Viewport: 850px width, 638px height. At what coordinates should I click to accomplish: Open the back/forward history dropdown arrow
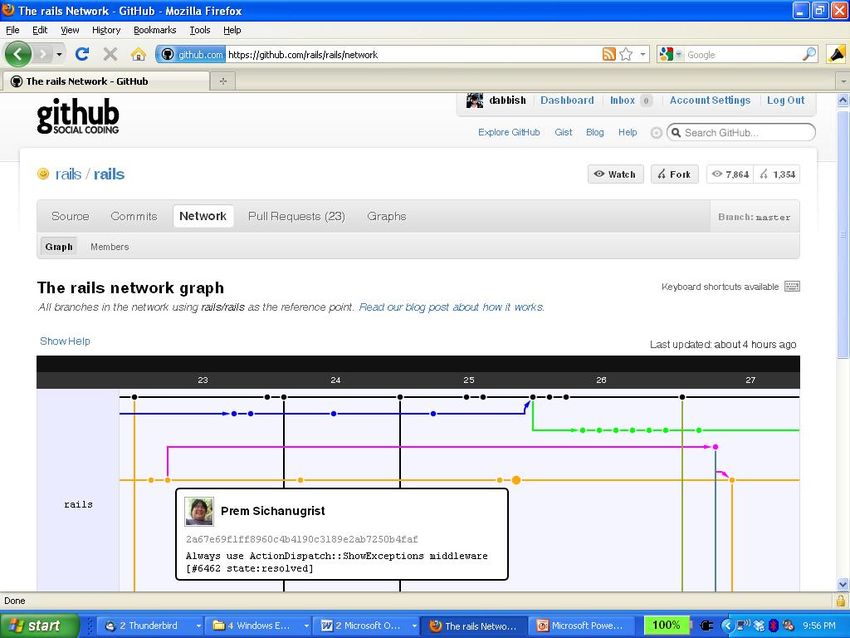pos(59,54)
